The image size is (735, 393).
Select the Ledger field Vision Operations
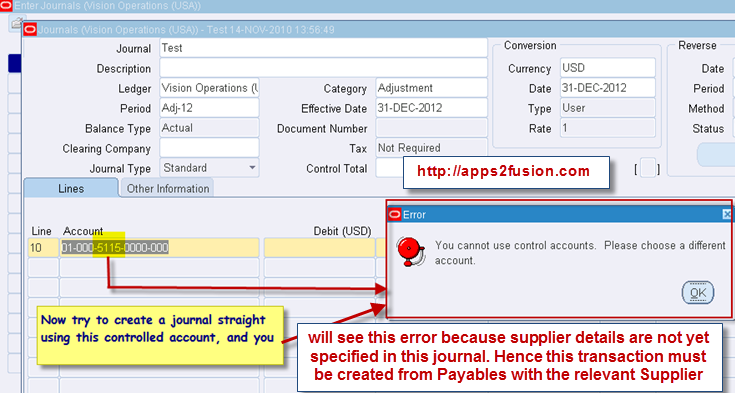coord(209,88)
